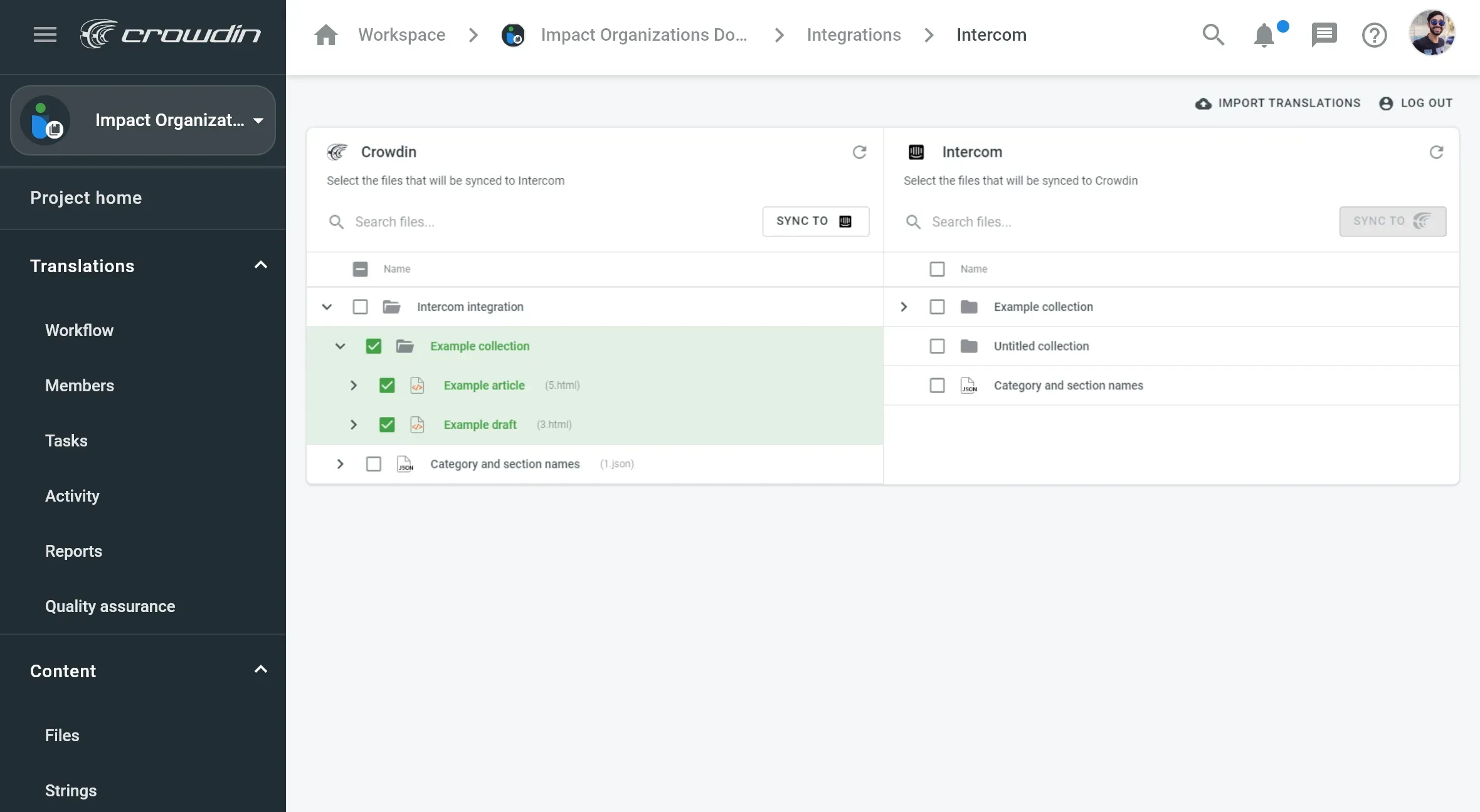Open the messages icon in the header
Image resolution: width=1480 pixels, height=812 pixels.
[1323, 34]
